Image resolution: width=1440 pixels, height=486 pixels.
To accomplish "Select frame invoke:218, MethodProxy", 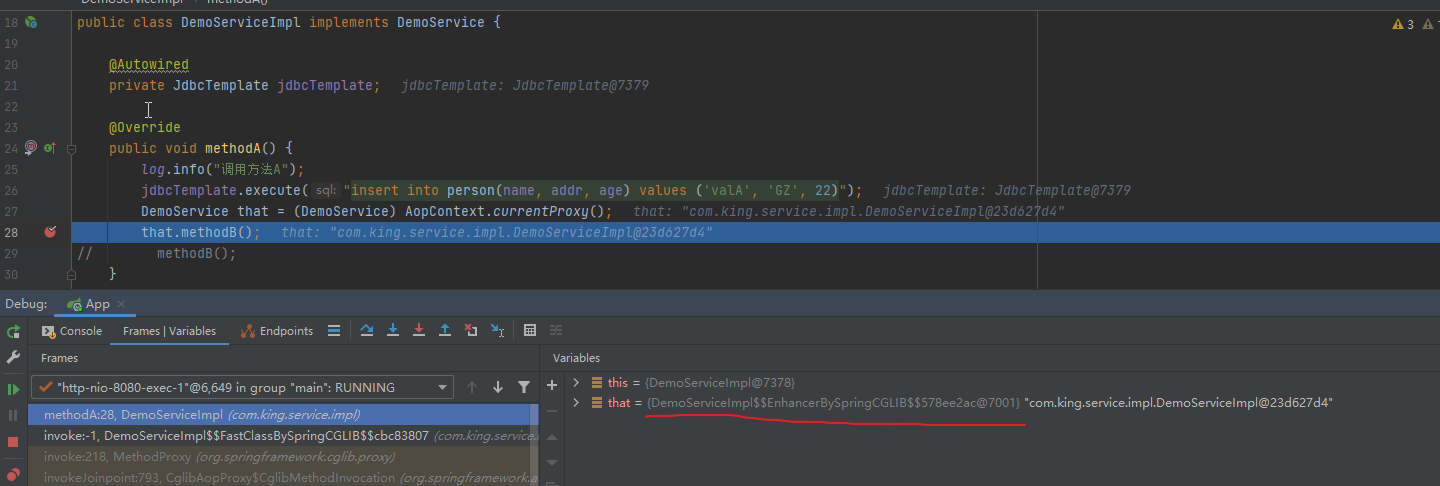I will [x=283, y=456].
